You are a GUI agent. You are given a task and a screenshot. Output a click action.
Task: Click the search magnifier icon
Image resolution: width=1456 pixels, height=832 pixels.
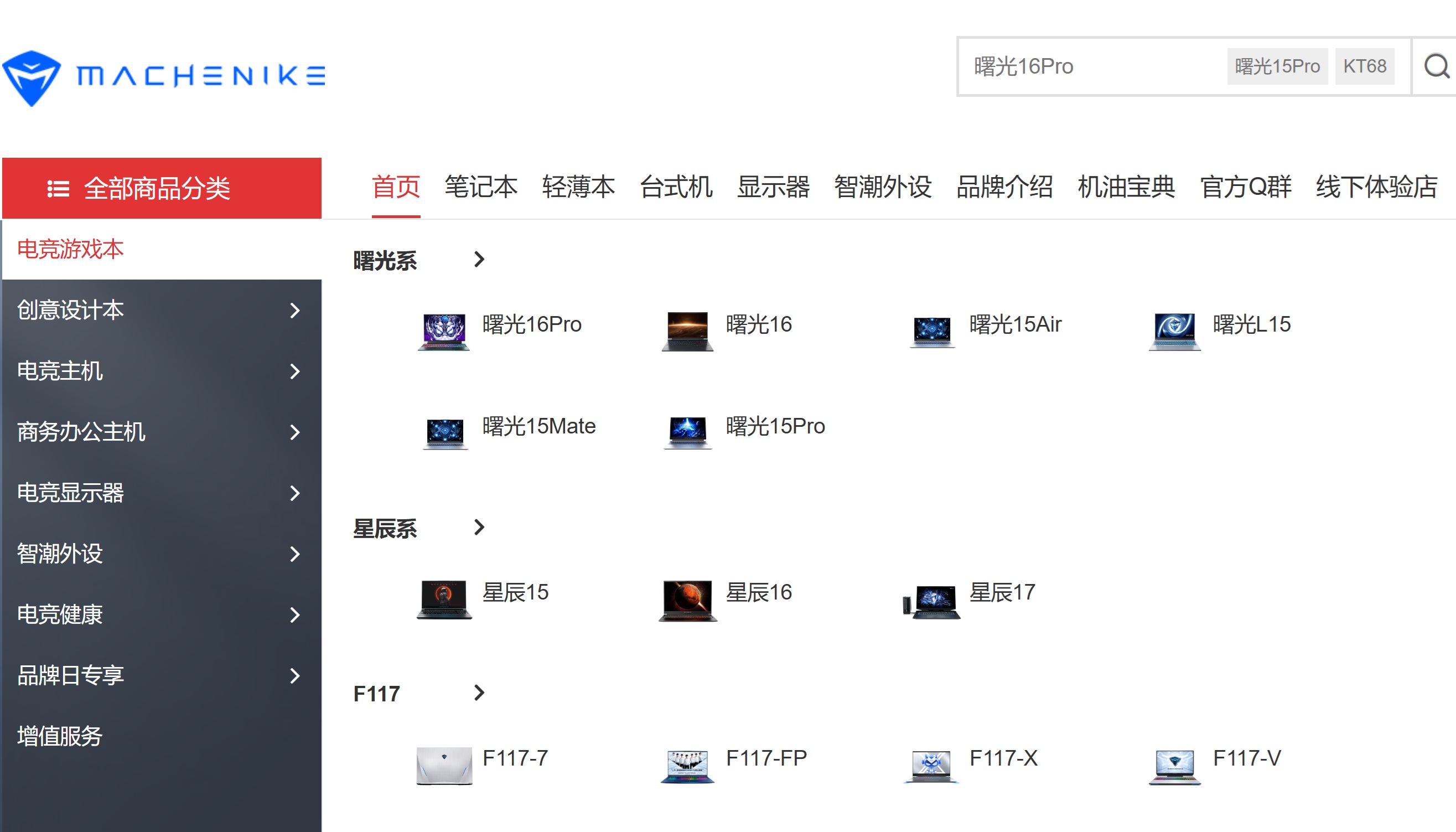coord(1436,66)
